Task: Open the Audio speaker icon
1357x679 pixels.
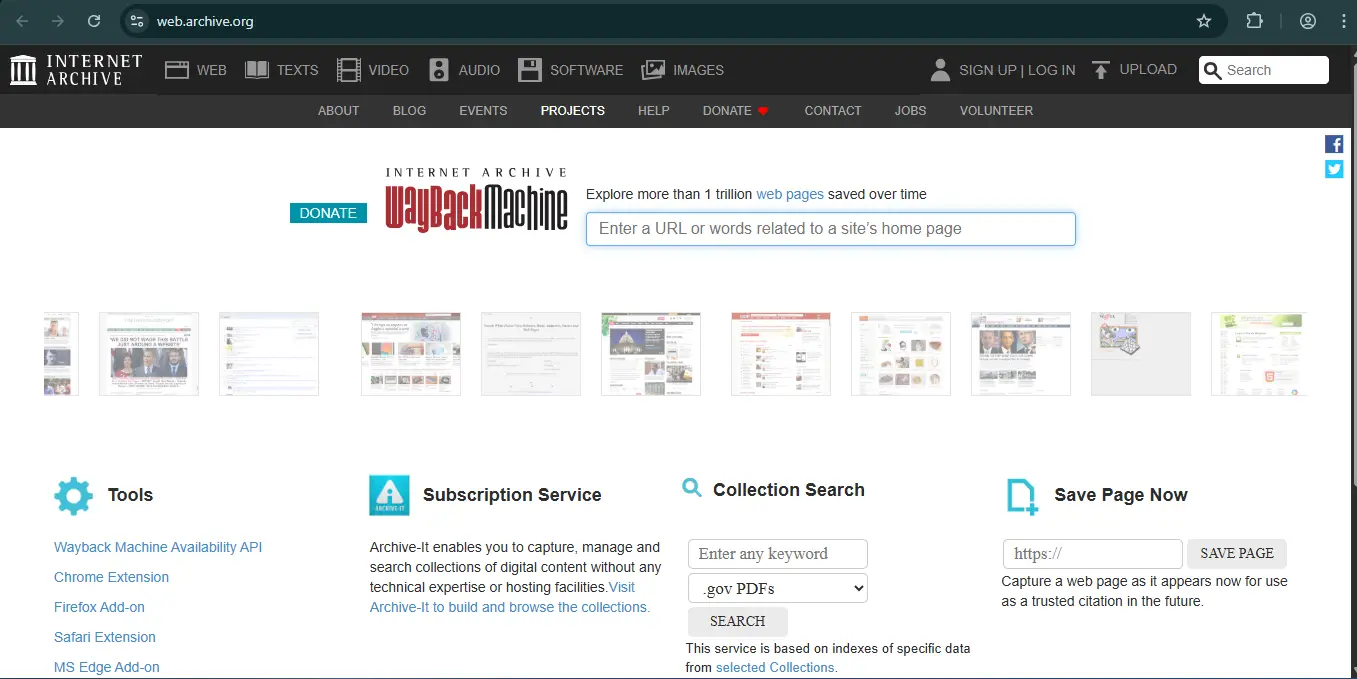Action: [x=439, y=70]
